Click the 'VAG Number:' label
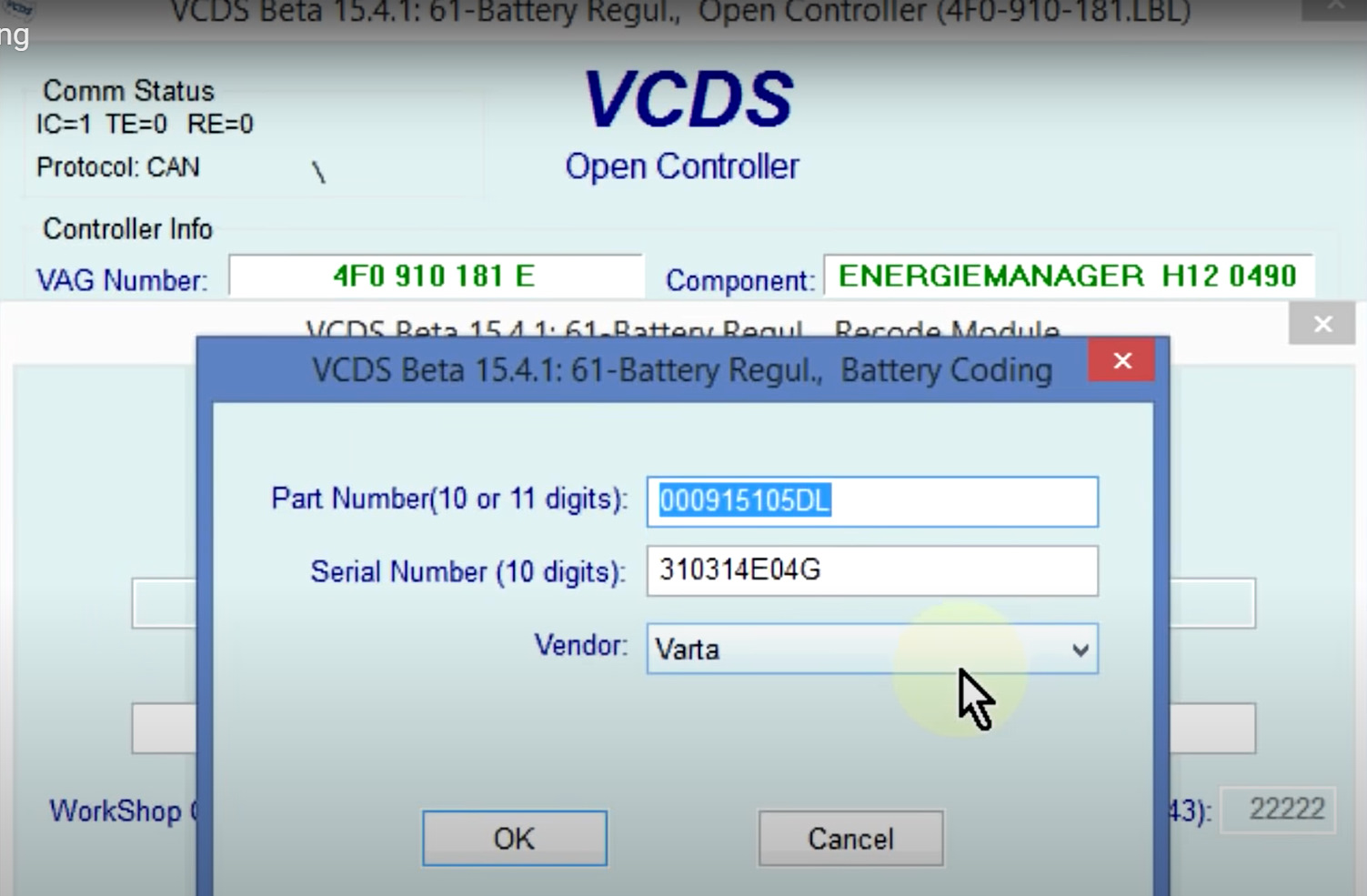The height and width of the screenshot is (896, 1367). coord(122,280)
